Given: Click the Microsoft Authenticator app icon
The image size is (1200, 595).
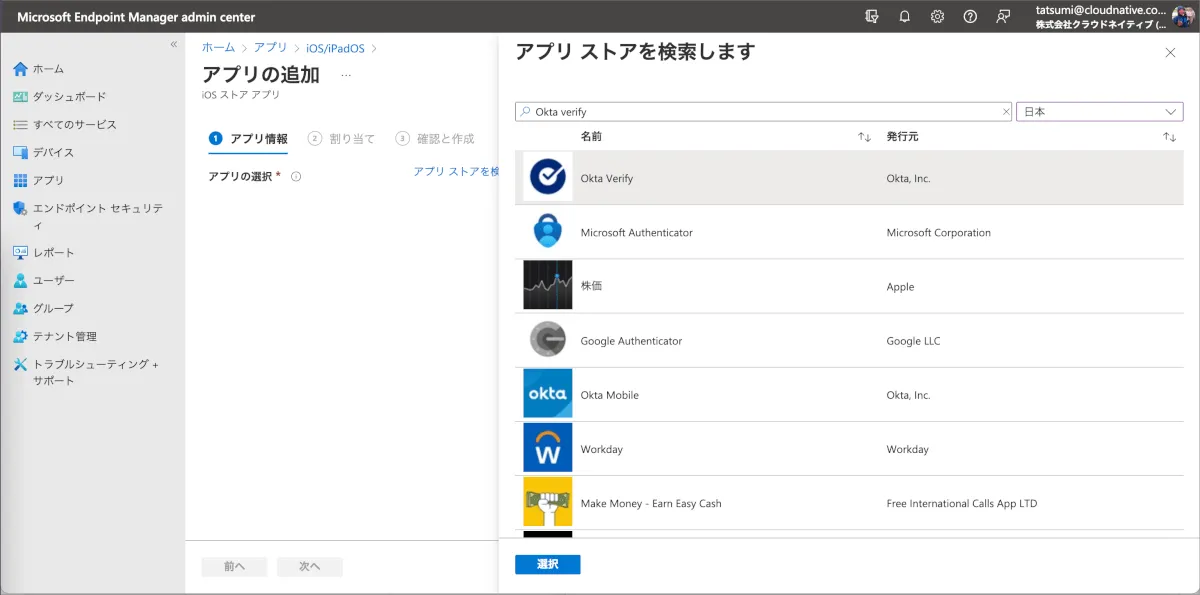Looking at the screenshot, I should [x=547, y=232].
